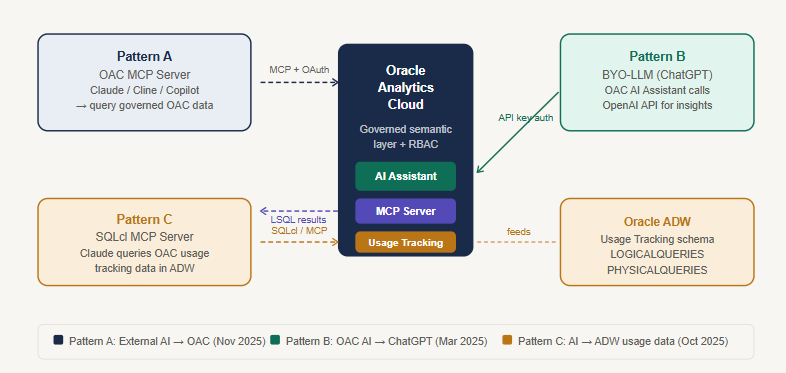This screenshot has width=786, height=373.
Task: Click the BYO-LLM (ChatGPT) label
Action: [657, 75]
